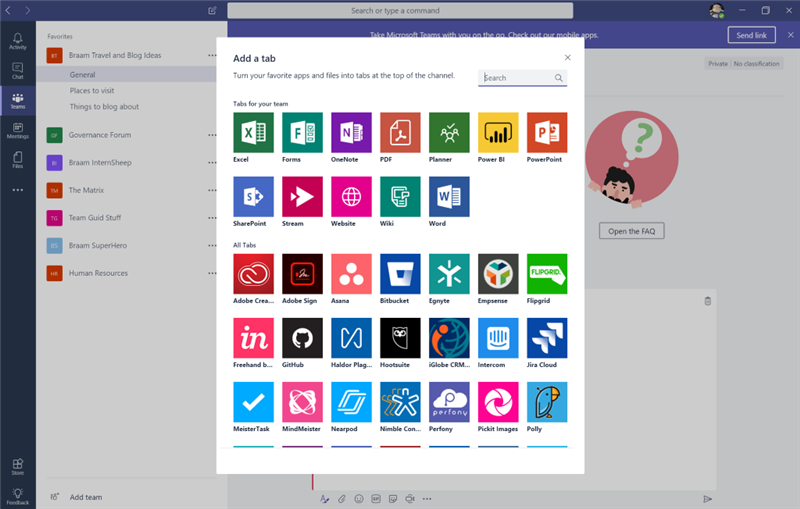
Task: Select the Jira Cloud tile
Action: tap(547, 338)
